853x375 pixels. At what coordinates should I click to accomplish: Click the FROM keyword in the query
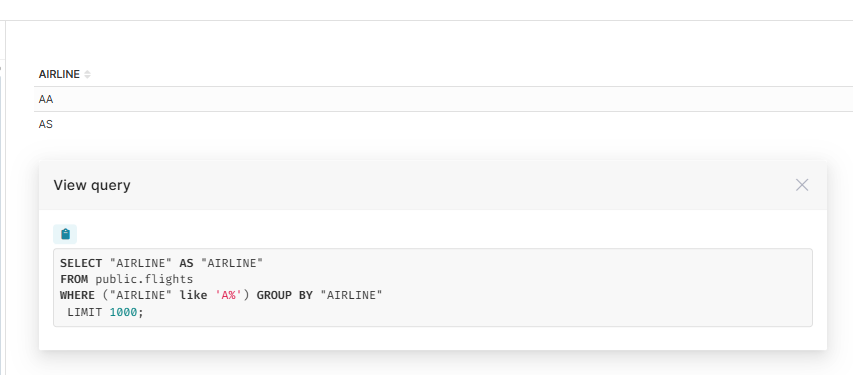(x=74, y=280)
